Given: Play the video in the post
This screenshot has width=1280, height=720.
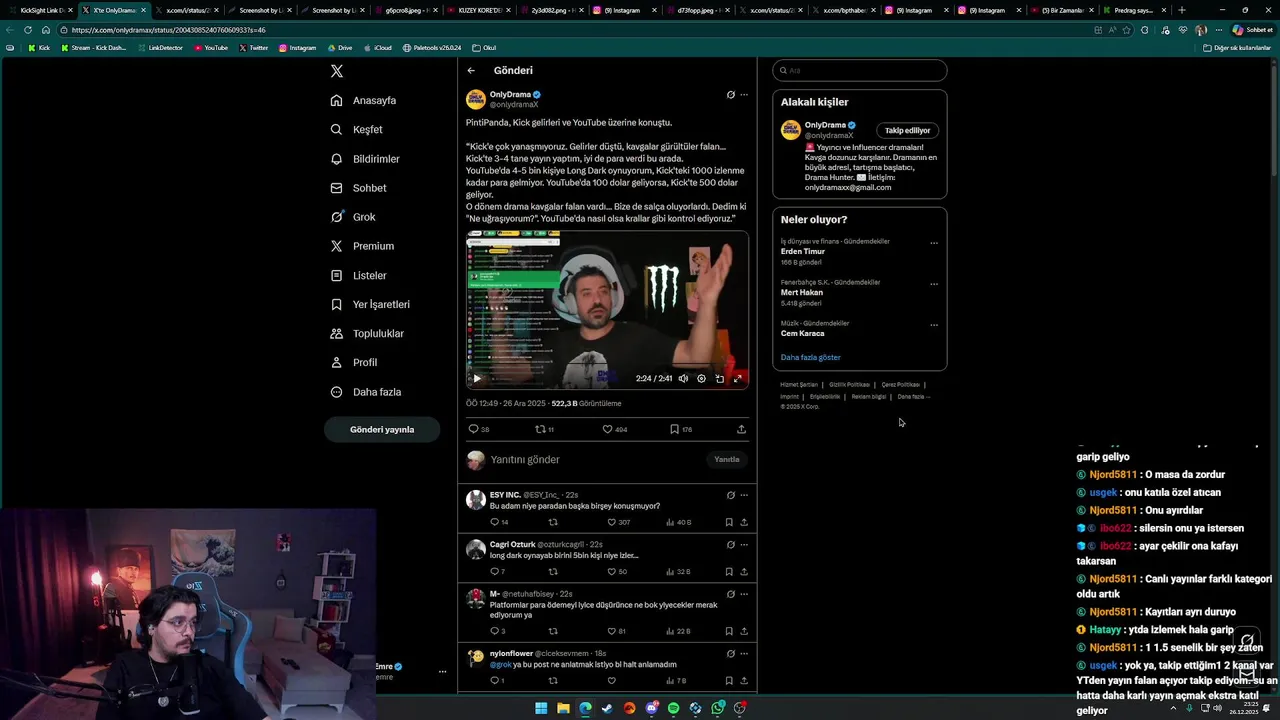Looking at the screenshot, I should pos(477,378).
